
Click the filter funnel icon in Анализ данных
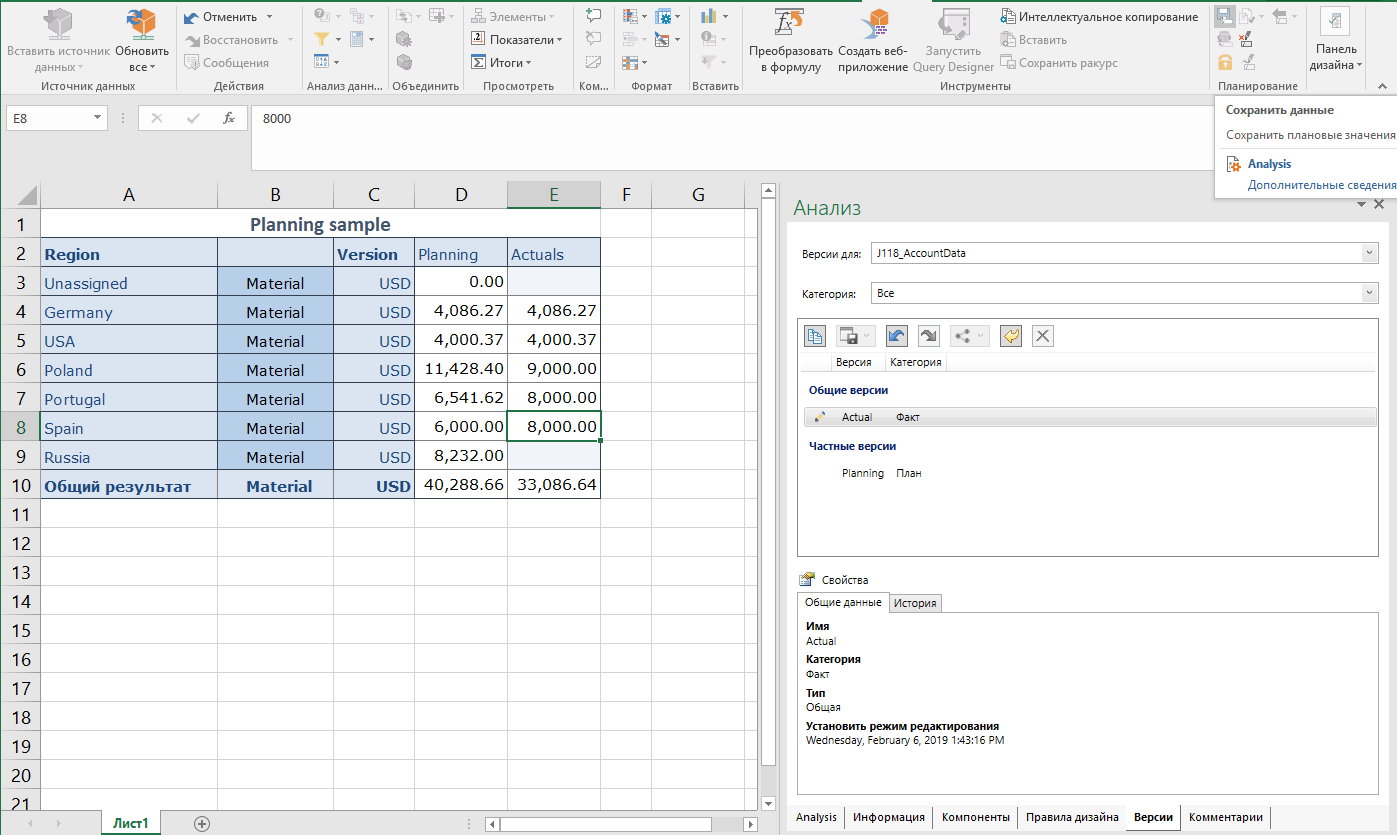(321, 39)
